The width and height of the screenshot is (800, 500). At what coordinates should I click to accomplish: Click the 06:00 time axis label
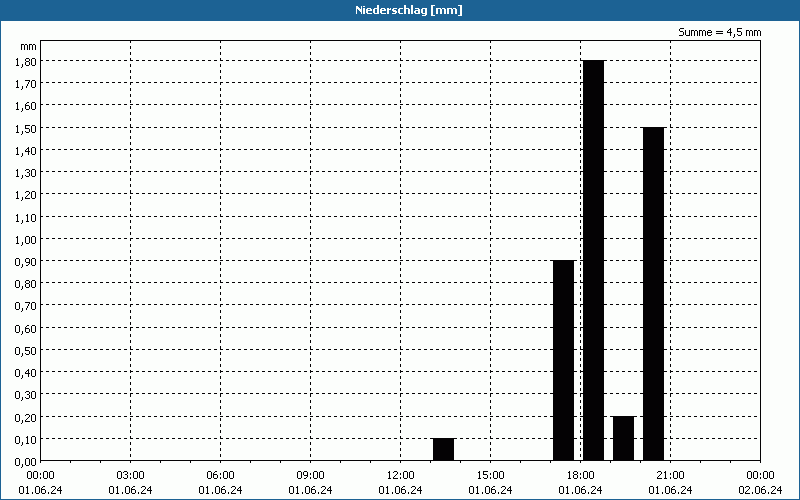[220, 476]
